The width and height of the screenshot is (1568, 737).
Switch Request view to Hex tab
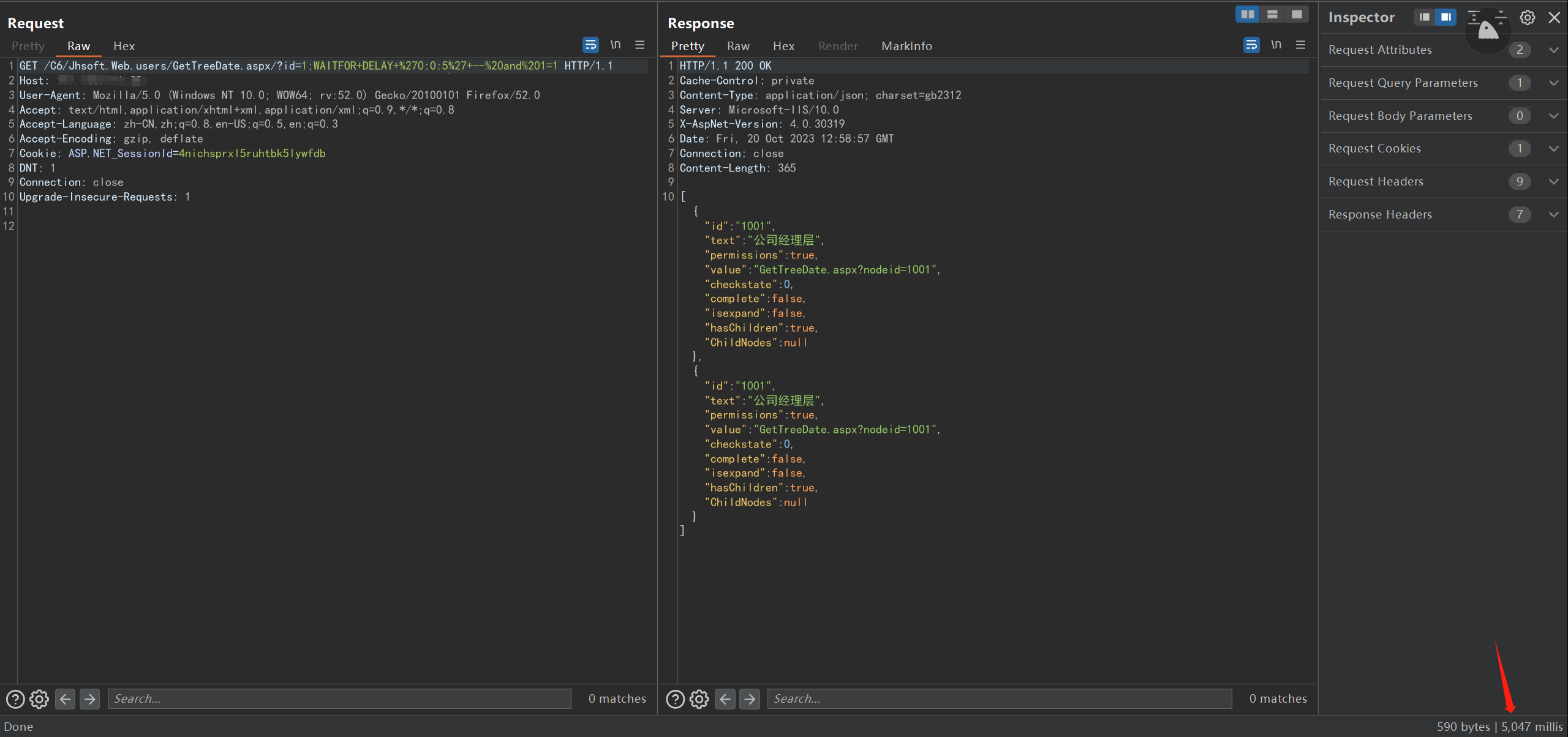(x=124, y=46)
